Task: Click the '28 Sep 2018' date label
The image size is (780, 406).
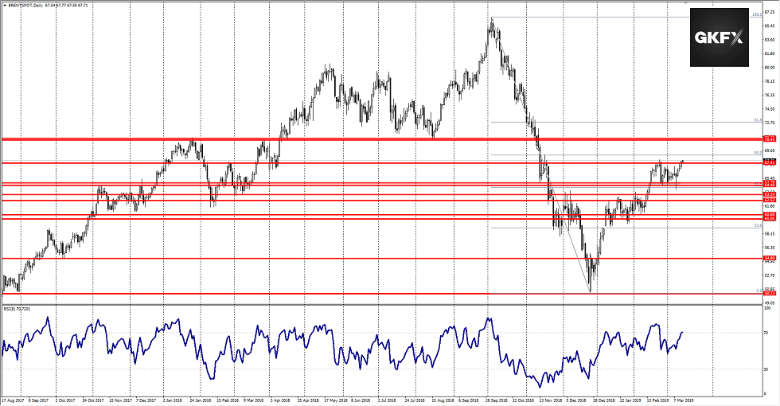Action: click(497, 400)
